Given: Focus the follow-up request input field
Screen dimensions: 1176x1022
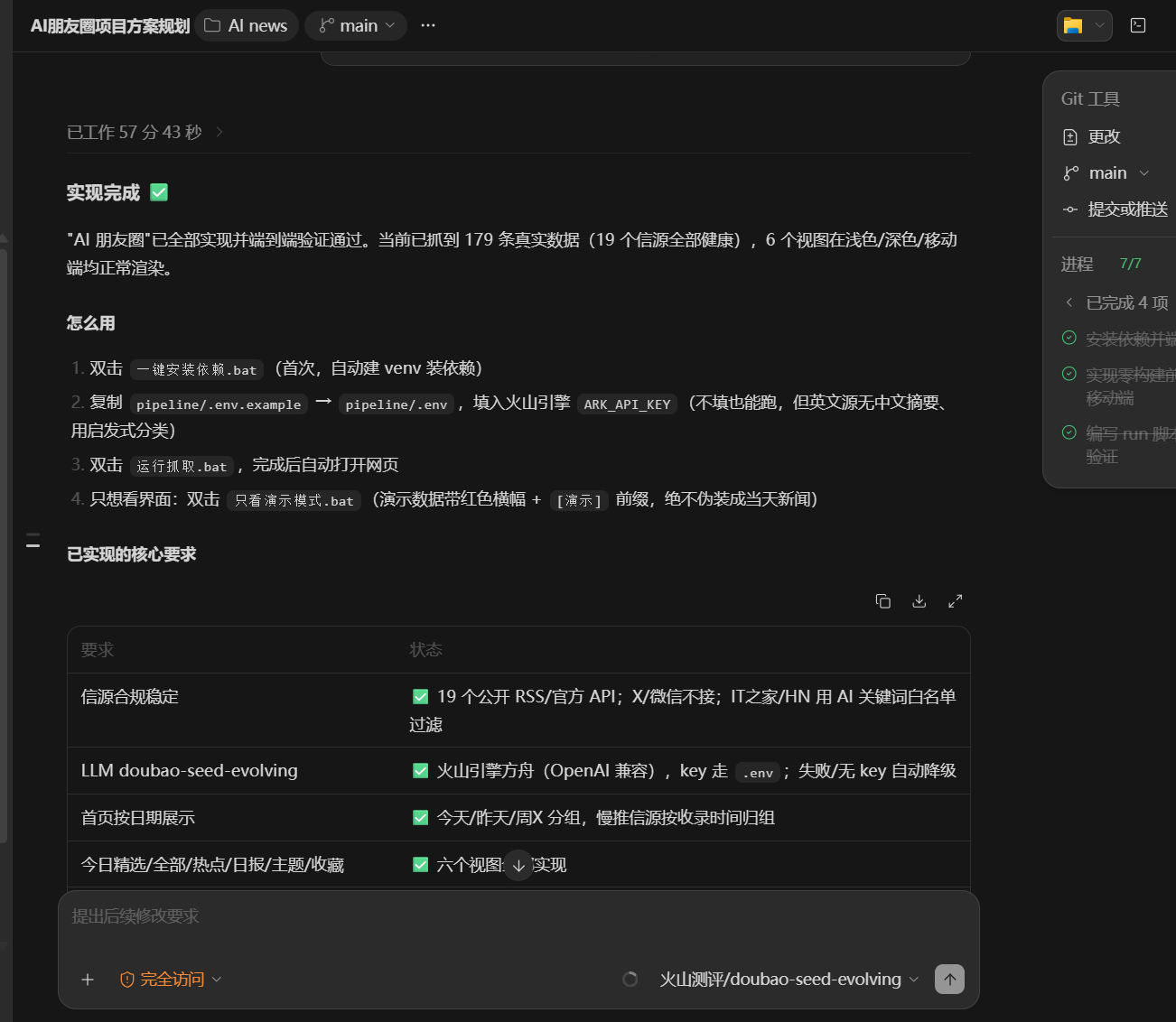Looking at the screenshot, I should (x=518, y=916).
